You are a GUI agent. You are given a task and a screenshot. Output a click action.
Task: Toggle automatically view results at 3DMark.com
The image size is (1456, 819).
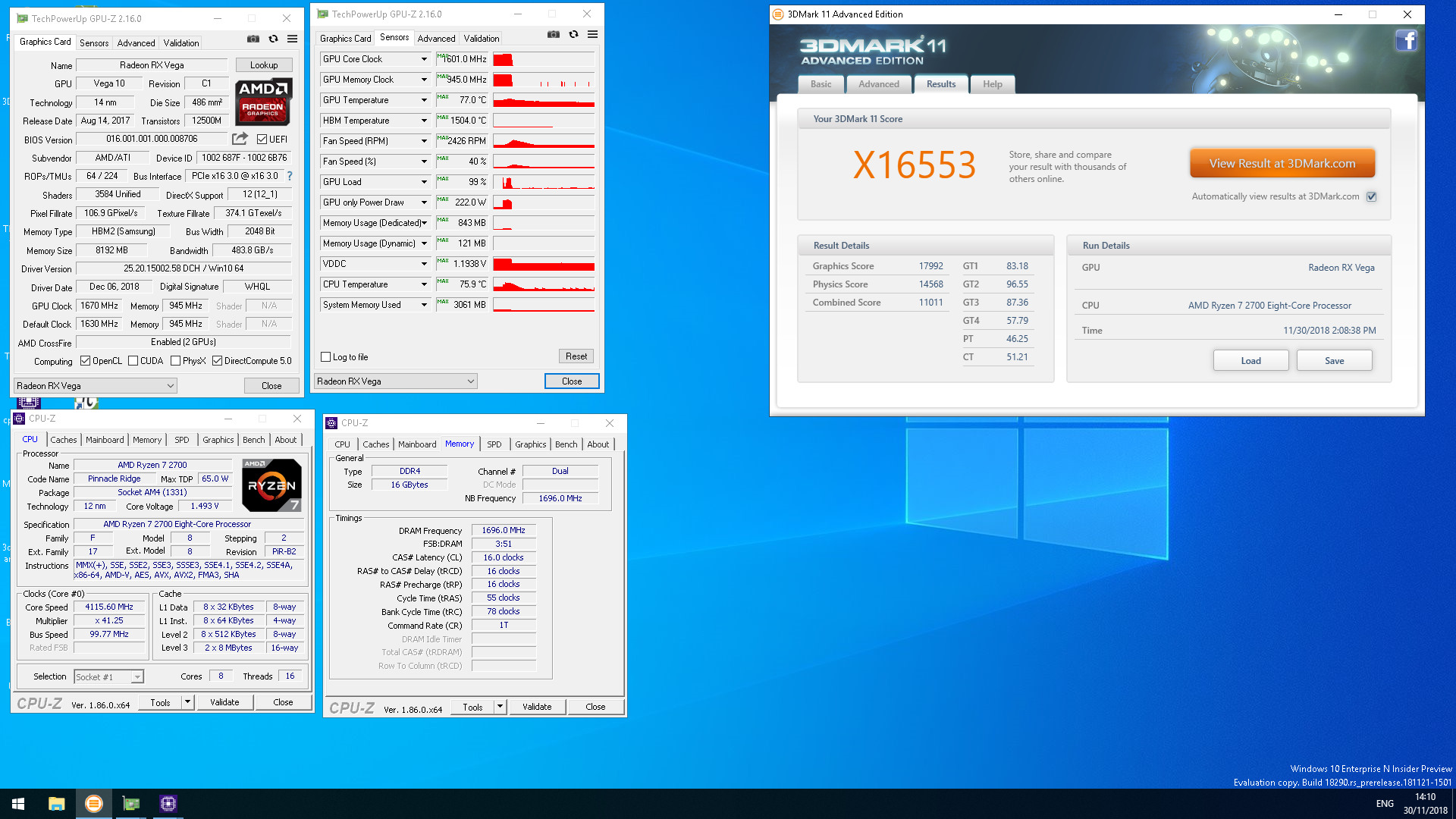tap(1371, 196)
